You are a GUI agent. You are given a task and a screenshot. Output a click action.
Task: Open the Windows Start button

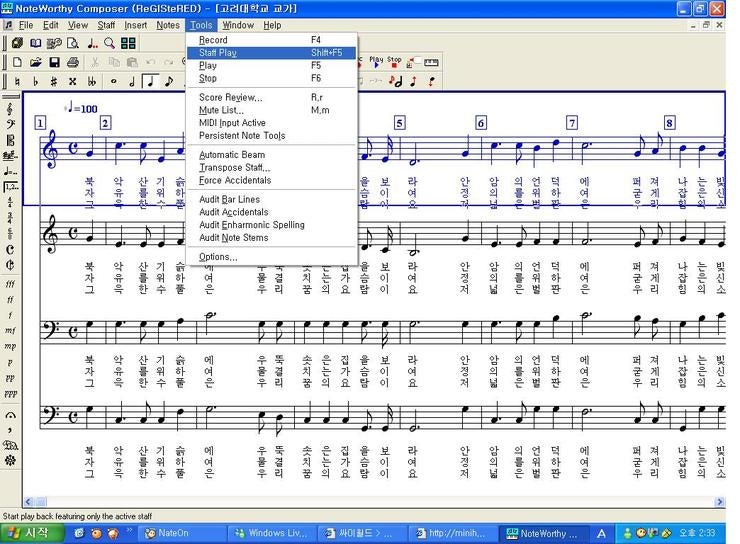coord(31,533)
